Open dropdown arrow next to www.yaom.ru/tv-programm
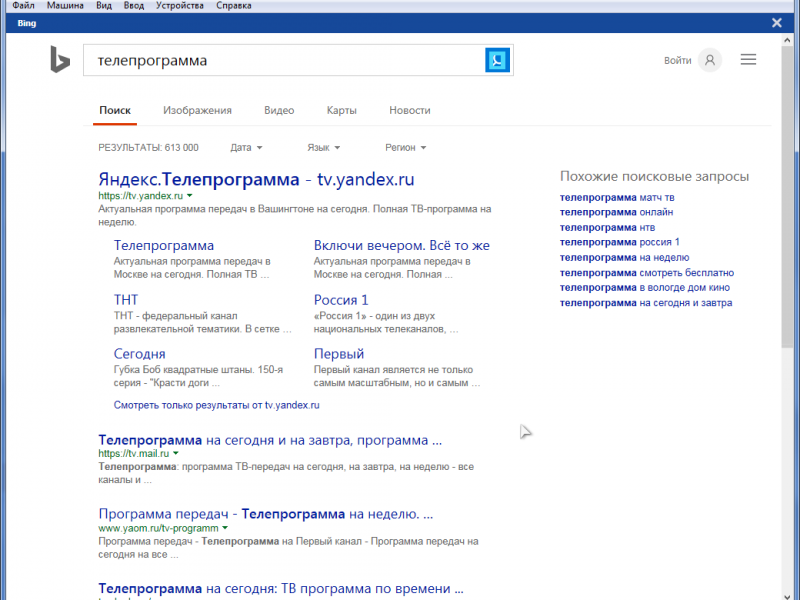Screen dimensions: 800x600 224,528
